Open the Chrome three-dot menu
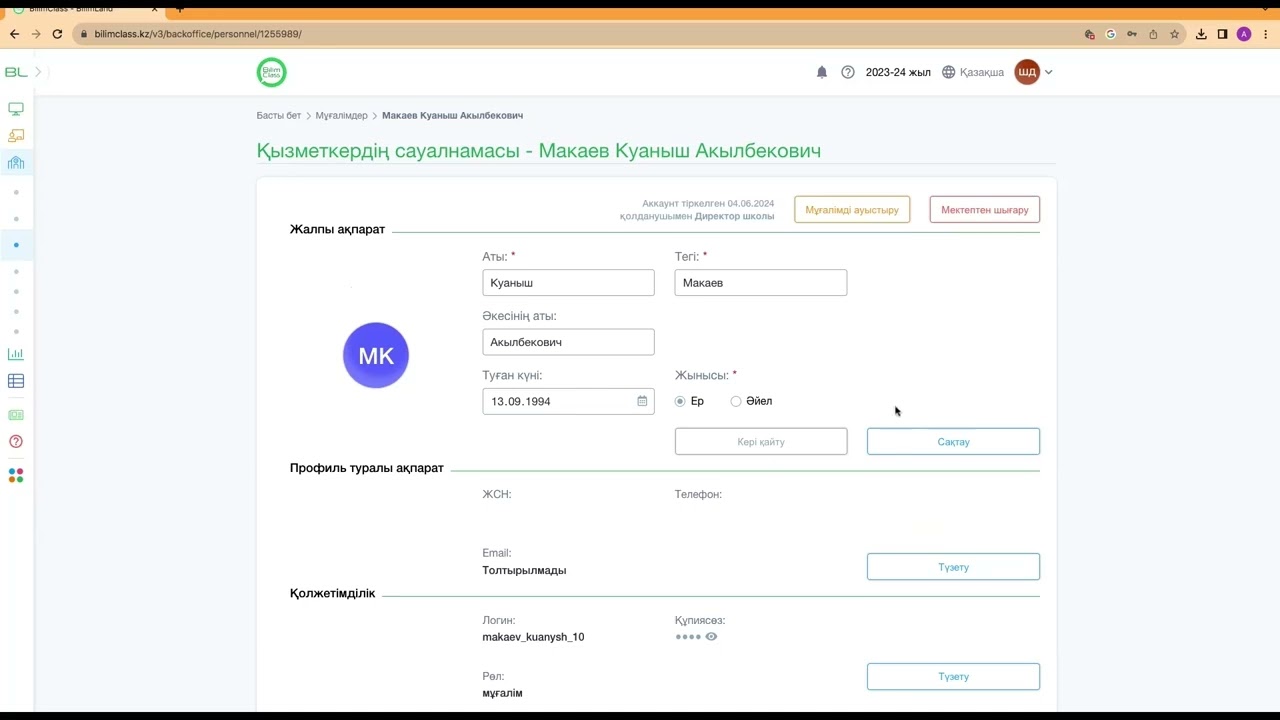This screenshot has width=1280, height=720. [1265, 34]
